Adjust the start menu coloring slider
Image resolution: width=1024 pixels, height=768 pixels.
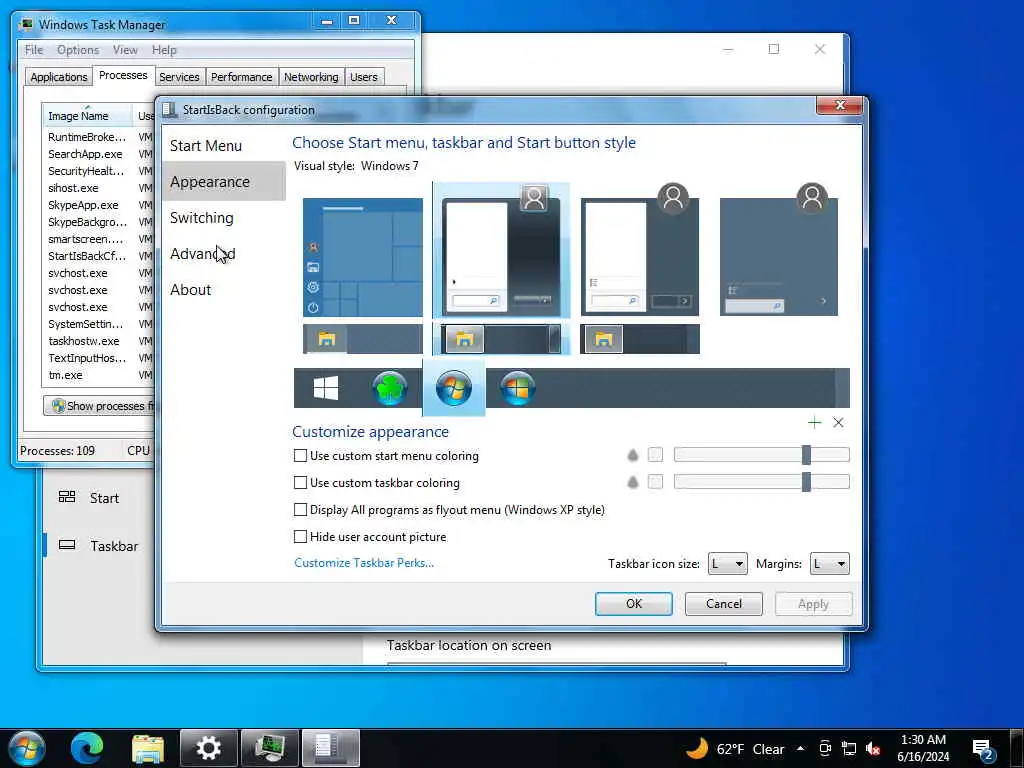click(761, 455)
